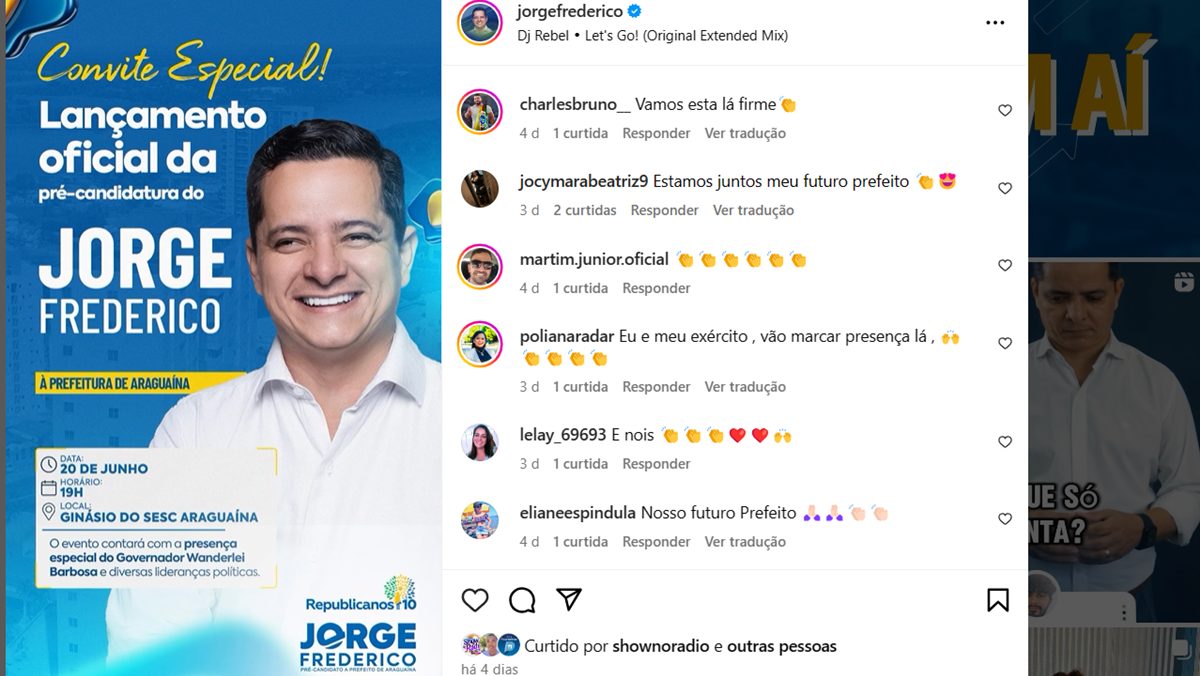Screen dimensions: 1200x676
Task: View the 2 curtidas on jocymarabeatriz9's comment
Action: click(x=585, y=210)
